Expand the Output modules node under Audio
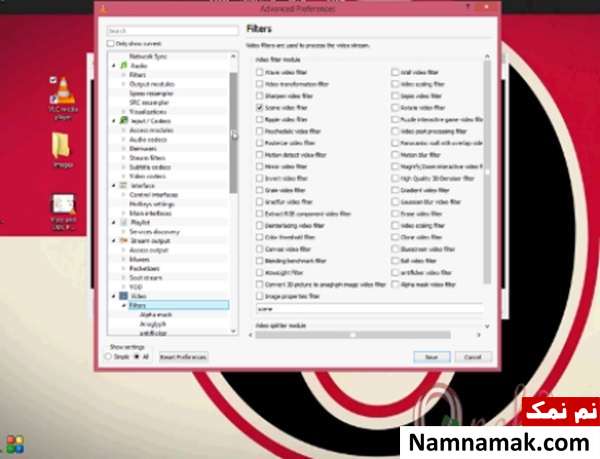Viewport: 600px width, 459px height. point(124,84)
